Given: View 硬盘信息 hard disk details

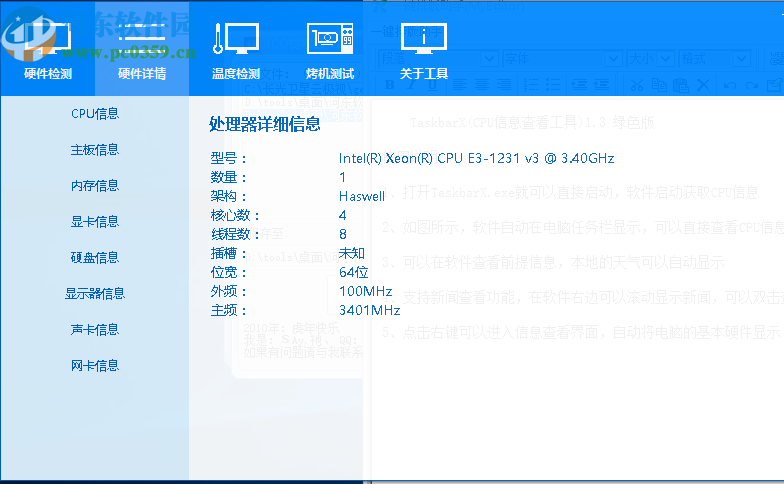Looking at the screenshot, I should [95, 258].
